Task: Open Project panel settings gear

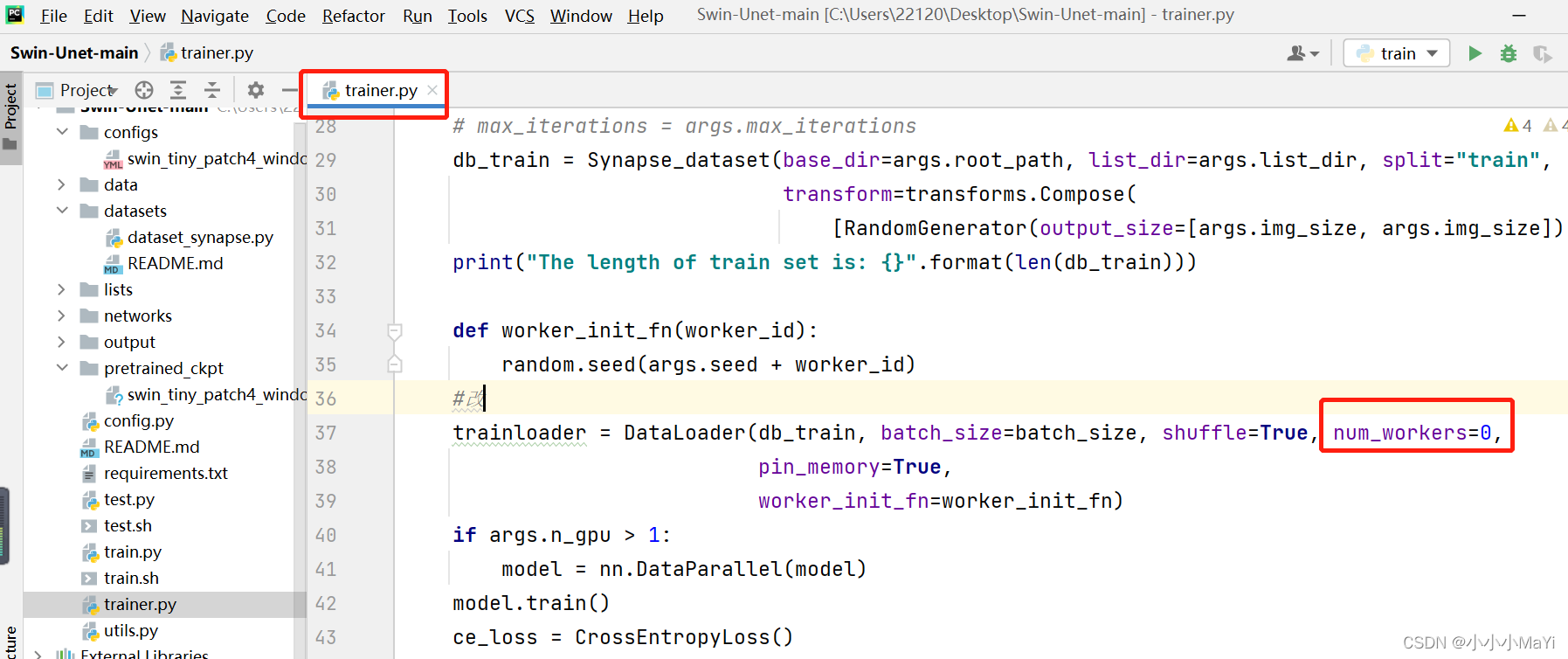Action: [x=255, y=90]
